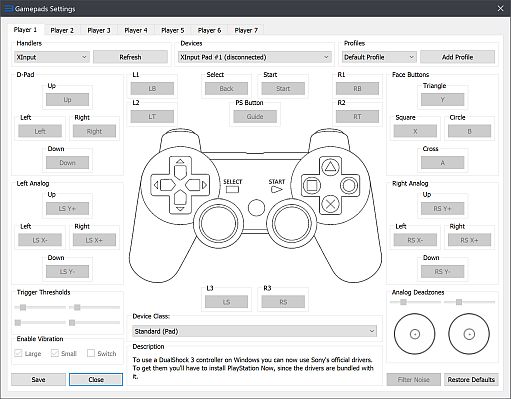Open the Handlers XInput dropdown
This screenshot has width=511, height=399.
point(52,57)
